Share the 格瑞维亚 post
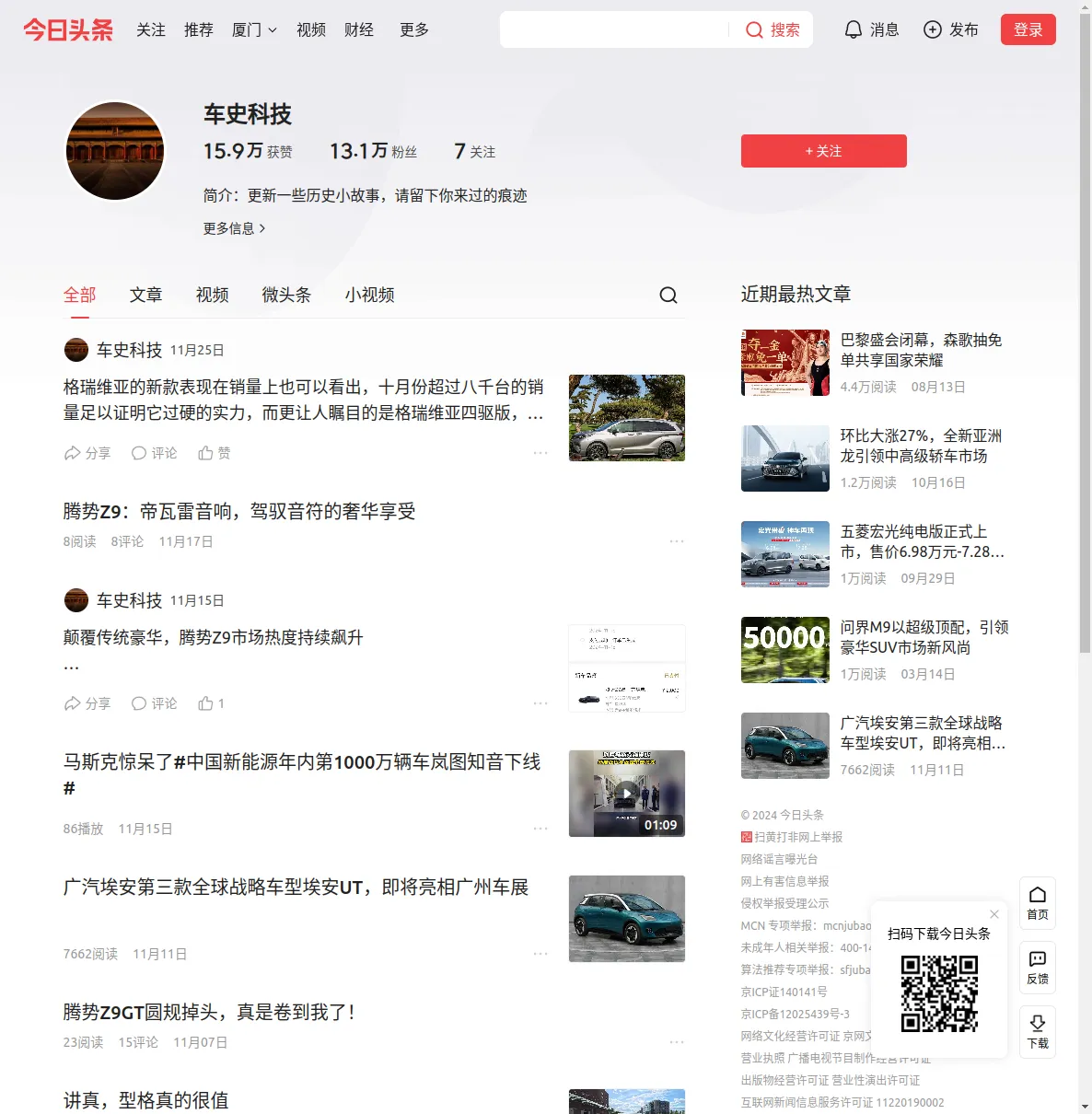The width and height of the screenshot is (1092, 1114). click(87, 453)
